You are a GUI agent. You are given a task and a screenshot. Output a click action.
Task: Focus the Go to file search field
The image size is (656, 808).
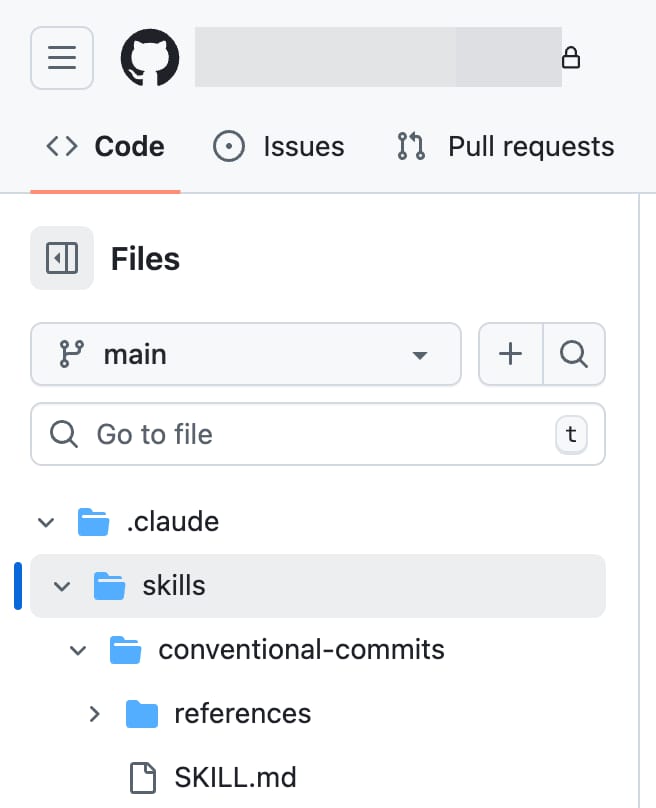pyautogui.click(x=300, y=434)
